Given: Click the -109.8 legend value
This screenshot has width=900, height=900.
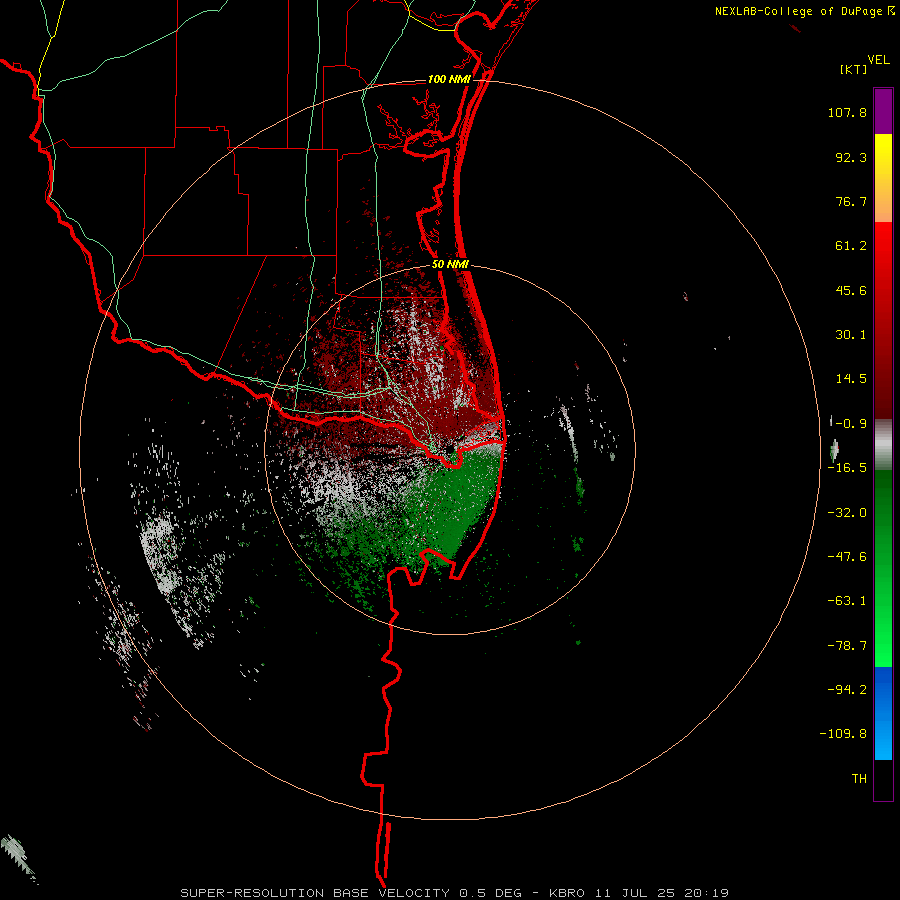Looking at the screenshot, I should tap(843, 734).
